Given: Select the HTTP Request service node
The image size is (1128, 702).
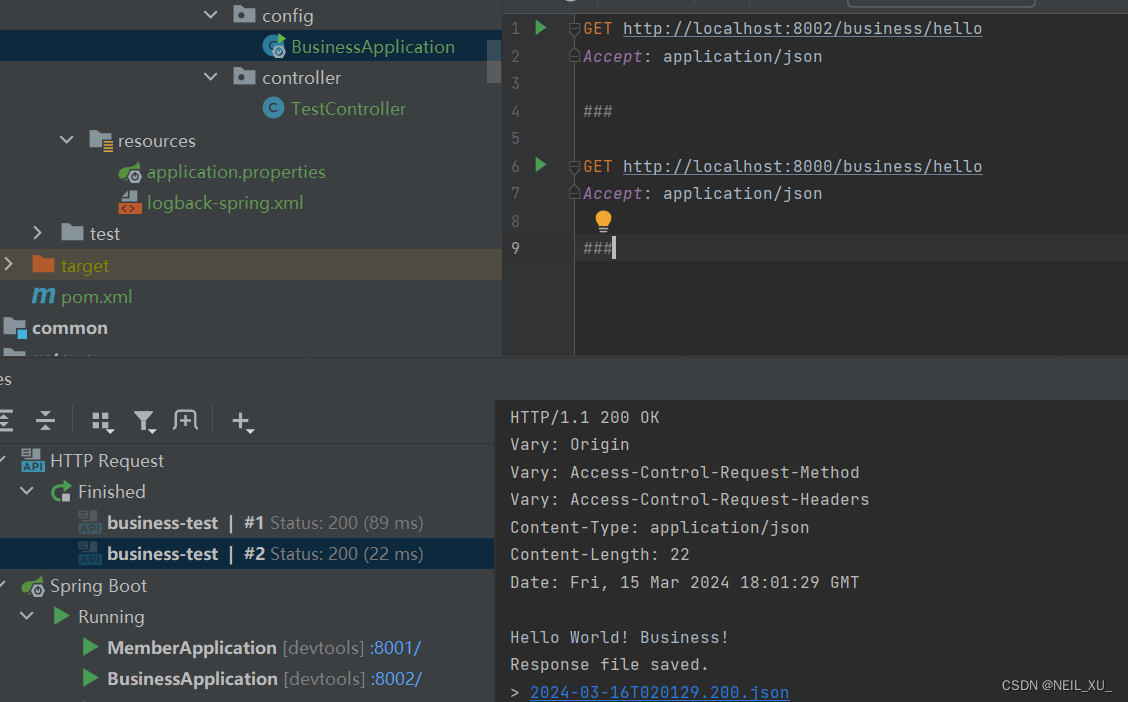Looking at the screenshot, I should click(x=106, y=460).
